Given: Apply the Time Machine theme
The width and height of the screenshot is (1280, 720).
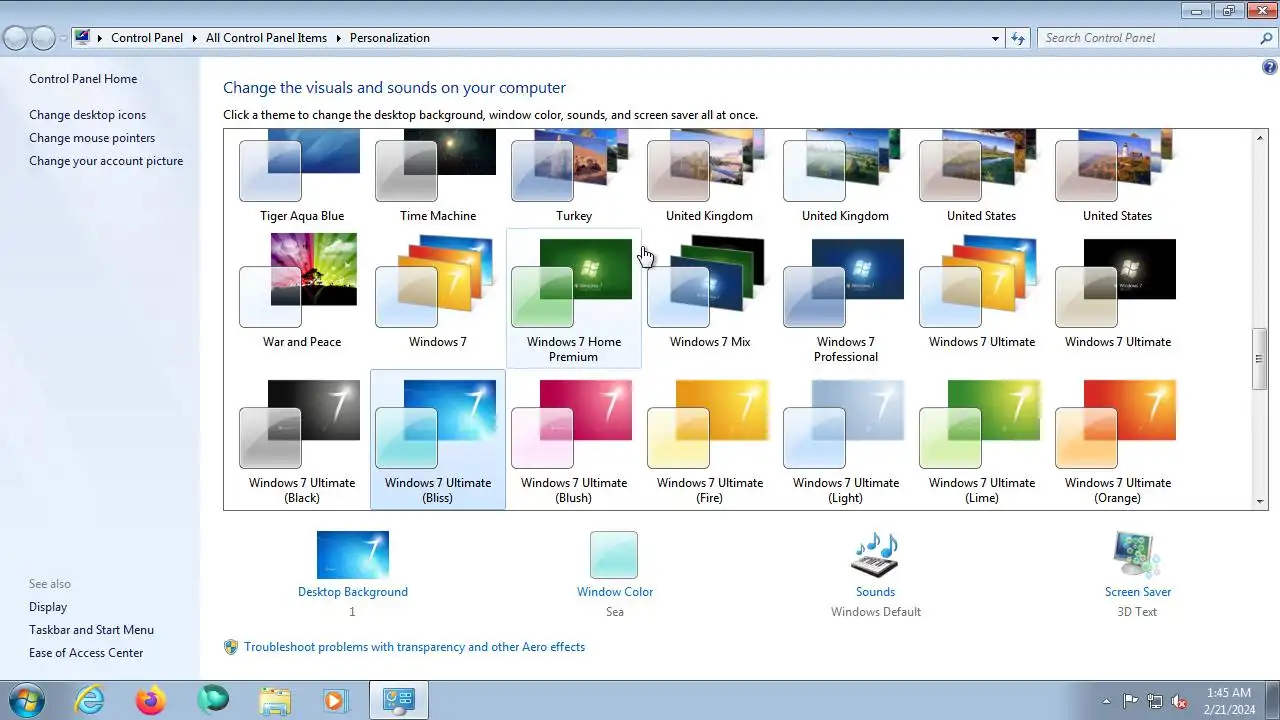Looking at the screenshot, I should click(x=438, y=176).
